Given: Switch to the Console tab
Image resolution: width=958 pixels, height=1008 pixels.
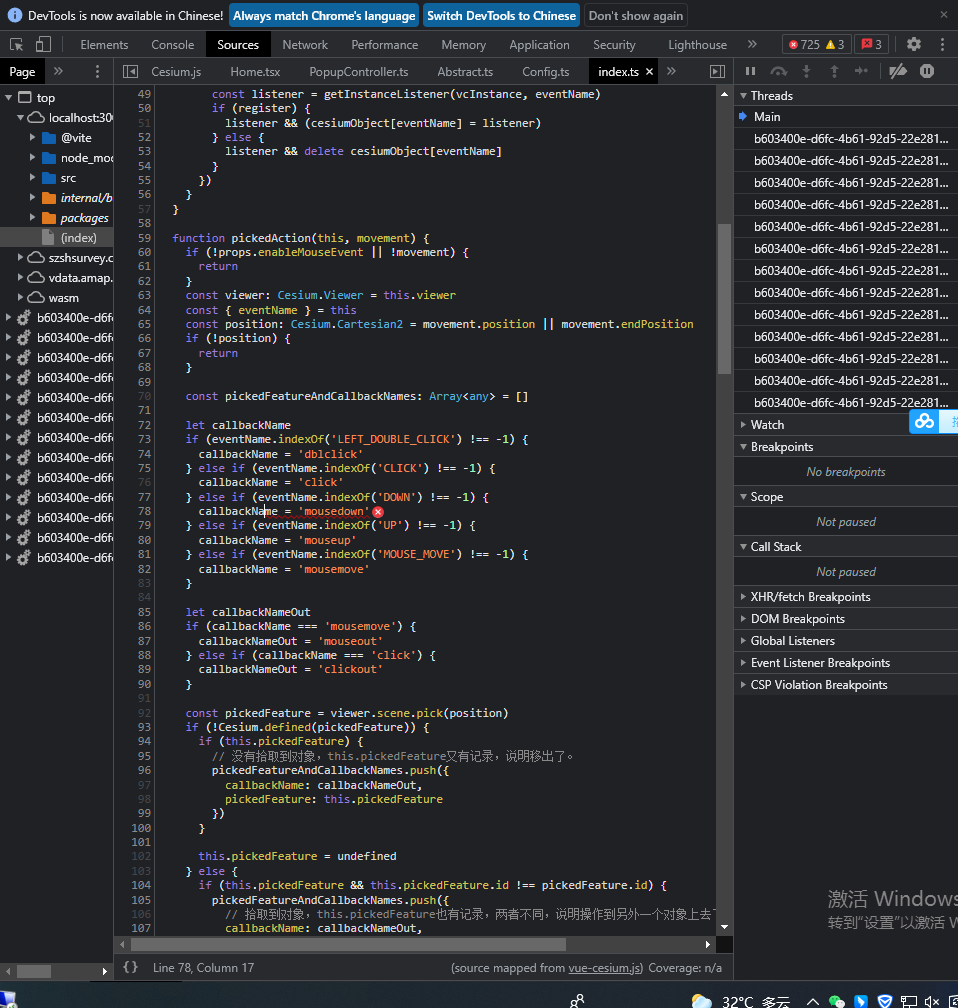Looking at the screenshot, I should tap(172, 44).
